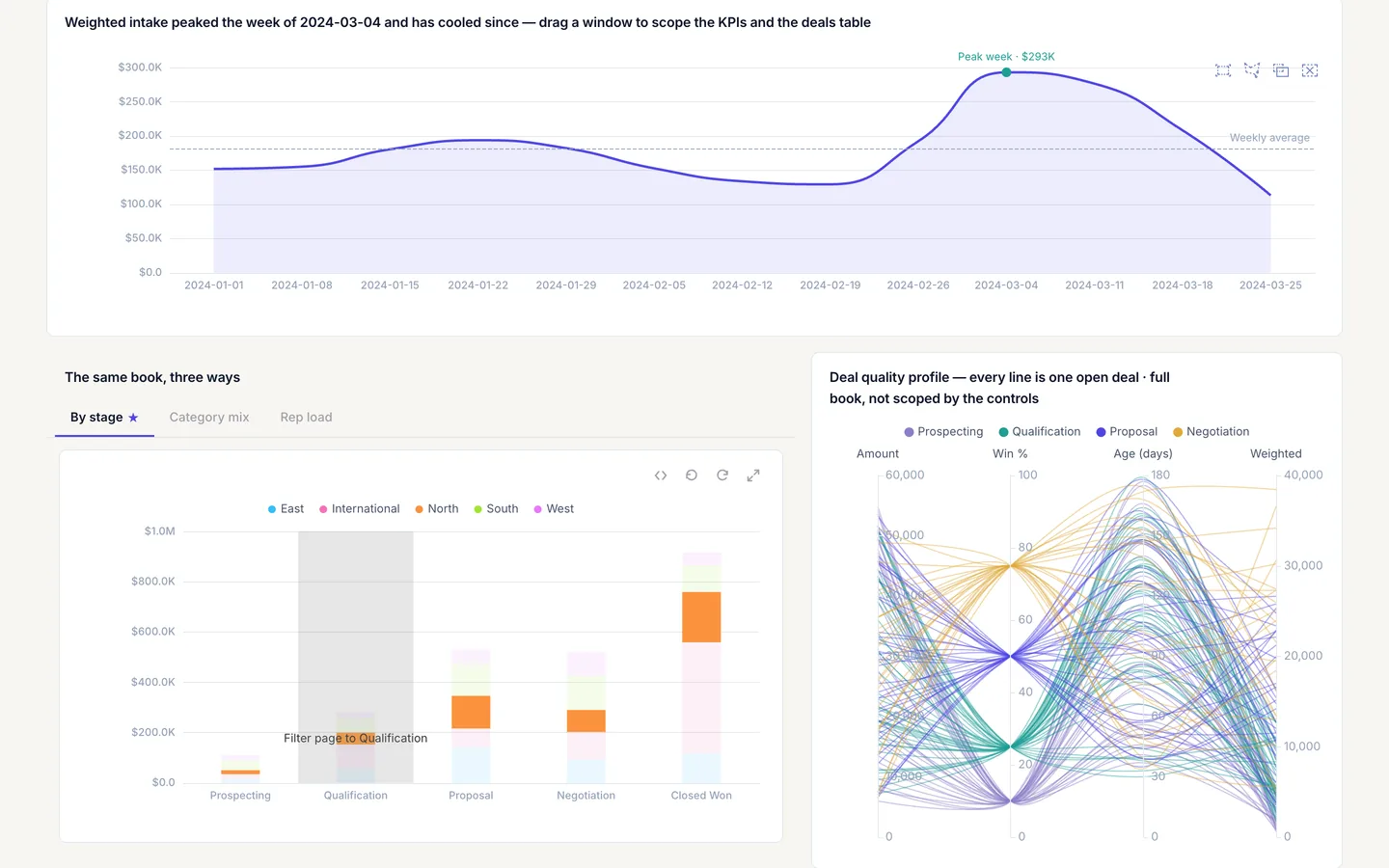The image size is (1389, 868).
Task: Click the Prospecting x-axis label under bar chart
Action: coord(240,796)
